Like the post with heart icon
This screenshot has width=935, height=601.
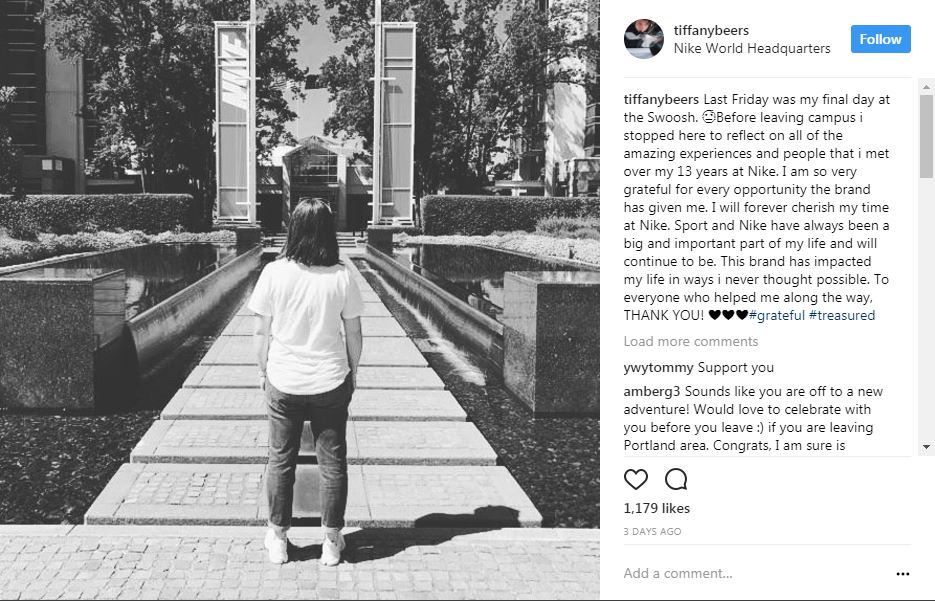(636, 479)
